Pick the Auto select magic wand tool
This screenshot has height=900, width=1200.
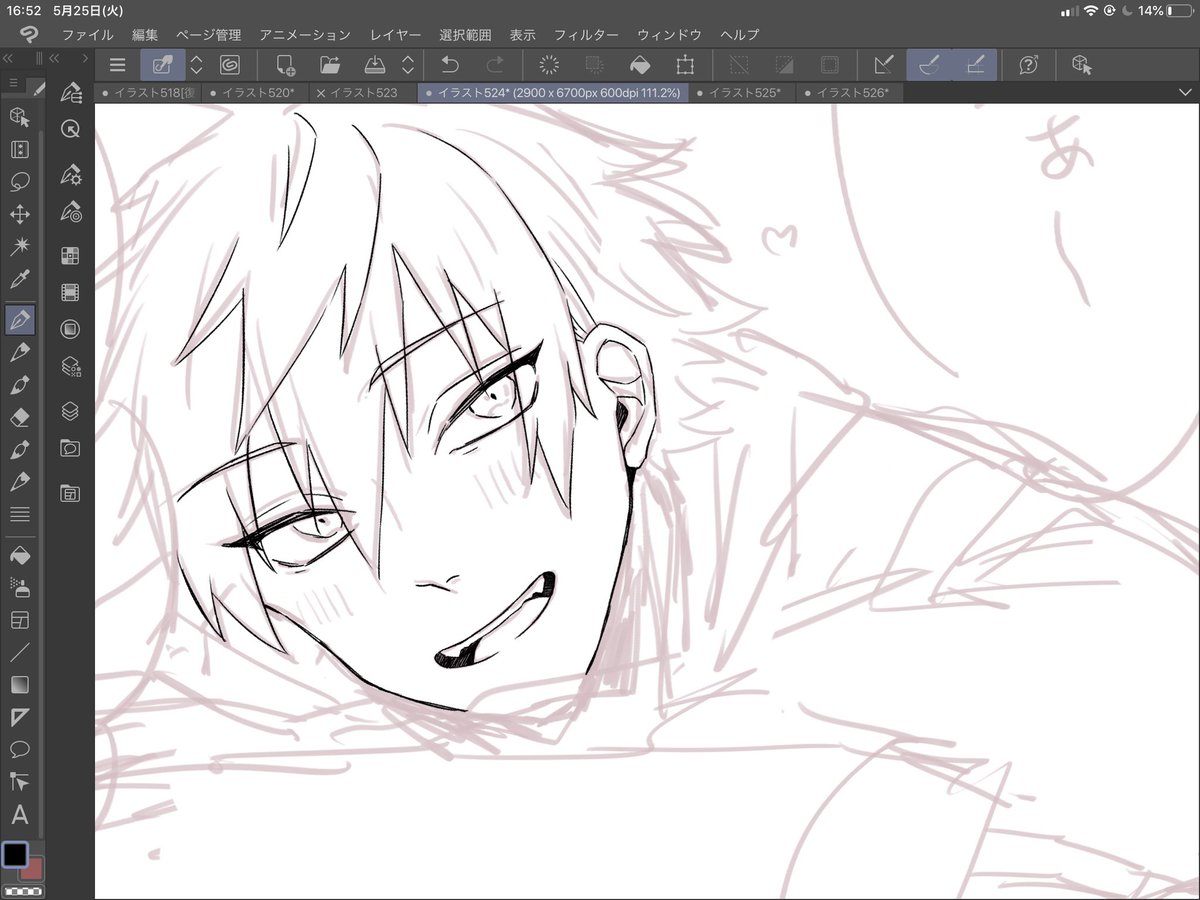19,247
